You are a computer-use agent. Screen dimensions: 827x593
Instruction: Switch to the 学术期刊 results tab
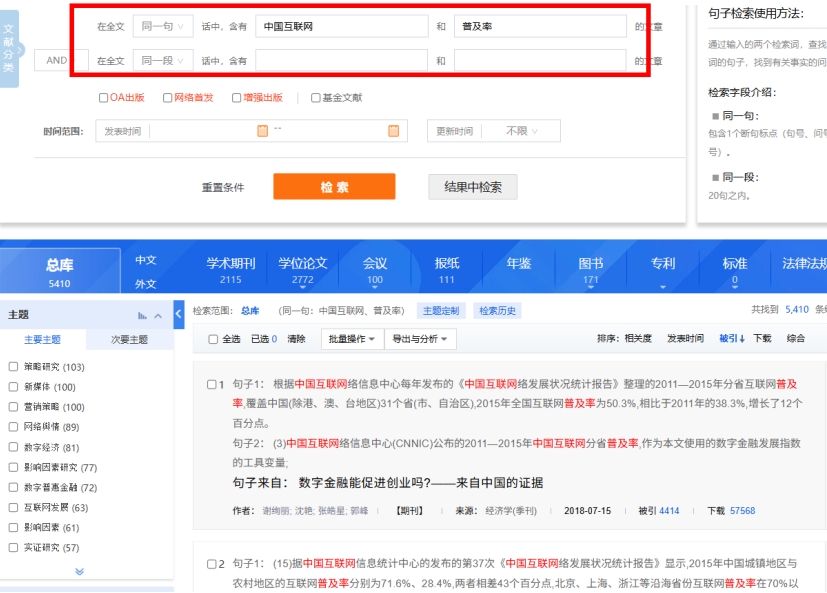click(x=231, y=270)
